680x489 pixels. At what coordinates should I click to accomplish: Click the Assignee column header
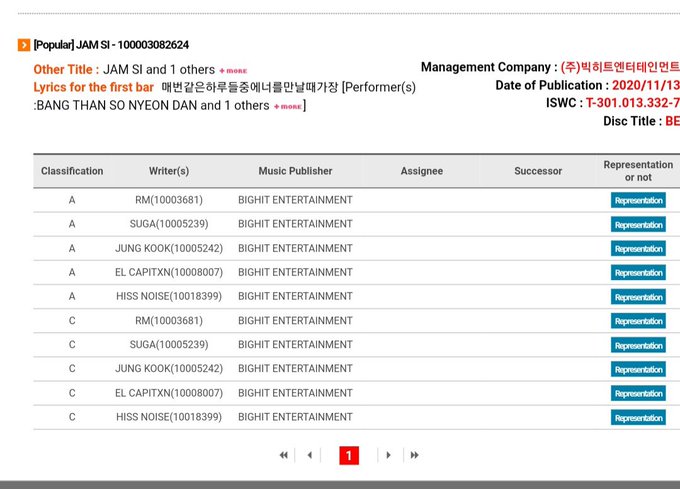422,171
